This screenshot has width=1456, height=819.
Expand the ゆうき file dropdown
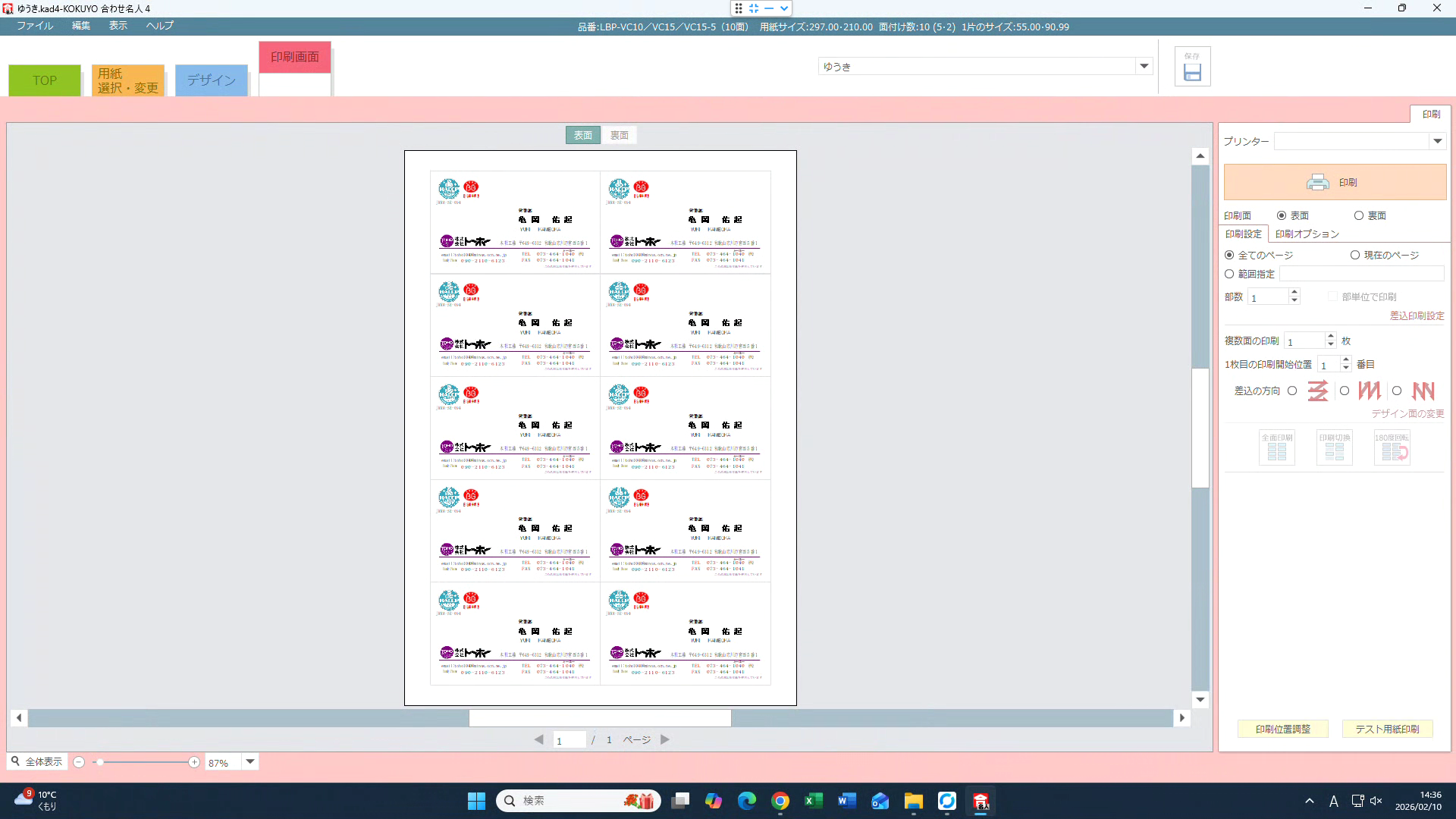[1144, 67]
